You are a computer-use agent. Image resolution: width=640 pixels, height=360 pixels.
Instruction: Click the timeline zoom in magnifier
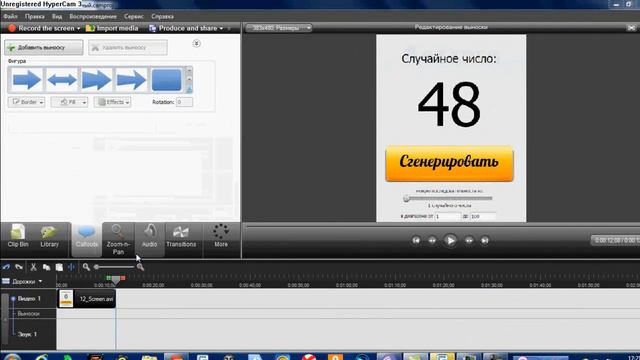(x=140, y=267)
